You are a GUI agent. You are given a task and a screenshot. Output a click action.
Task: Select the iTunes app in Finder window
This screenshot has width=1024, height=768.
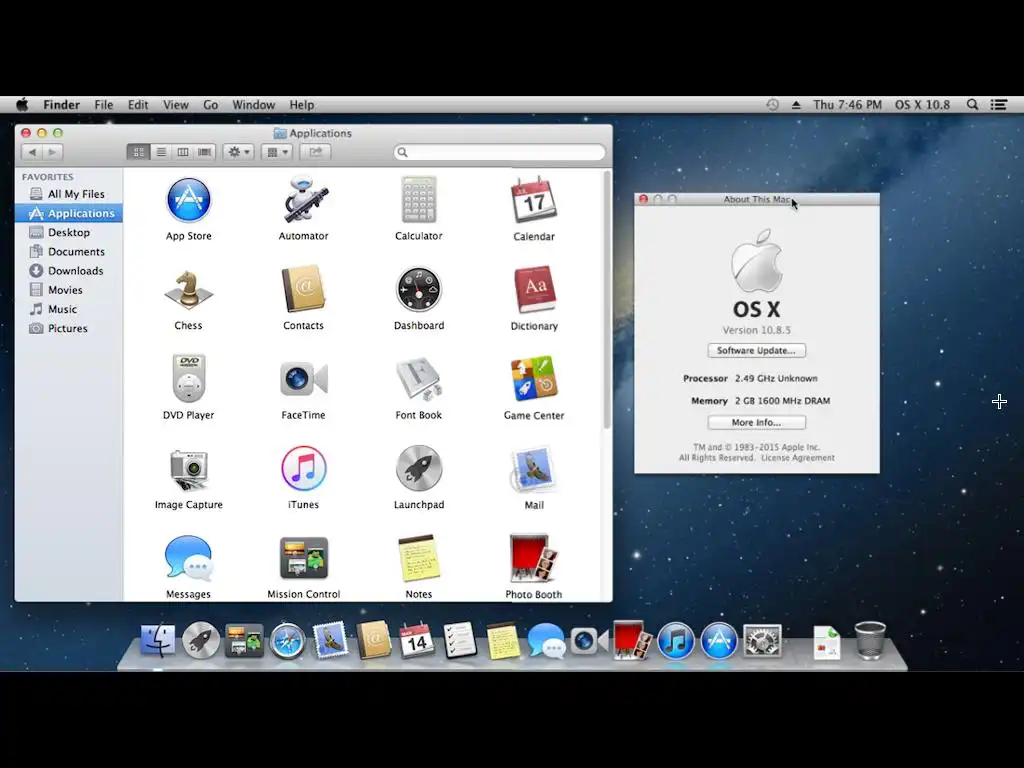[x=304, y=468]
